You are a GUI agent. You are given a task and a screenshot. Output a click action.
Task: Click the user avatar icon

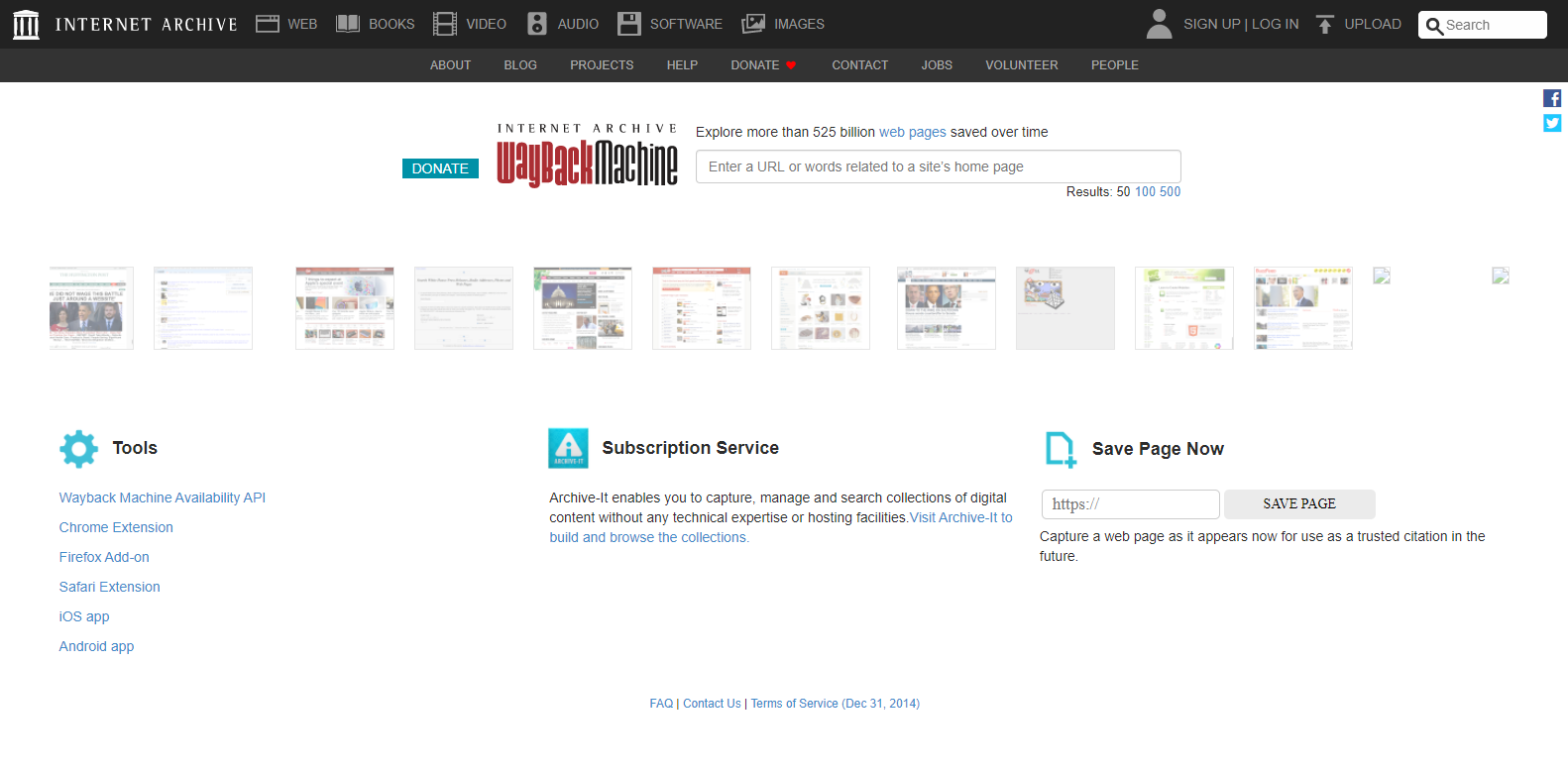click(1159, 24)
